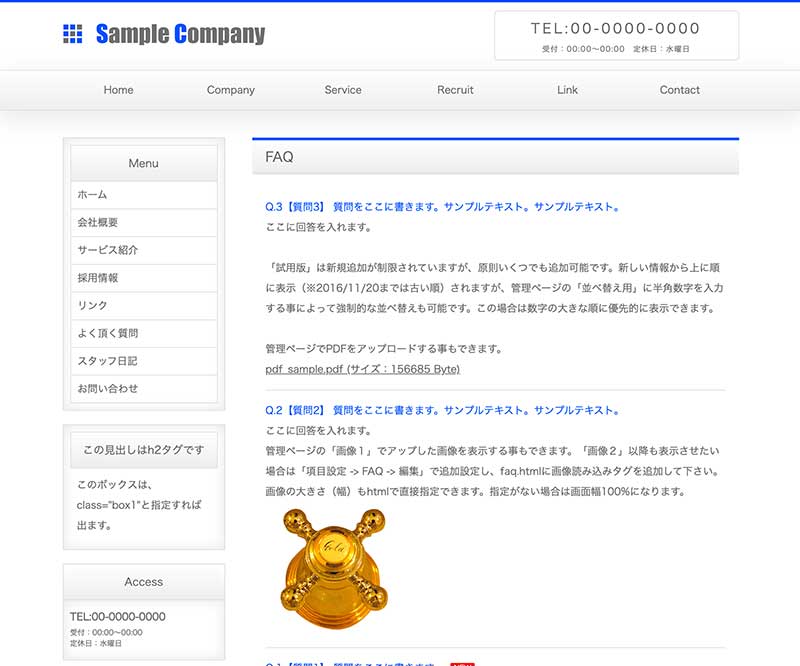Select ホーム in the side menu
The width and height of the screenshot is (800, 666).
(144, 194)
